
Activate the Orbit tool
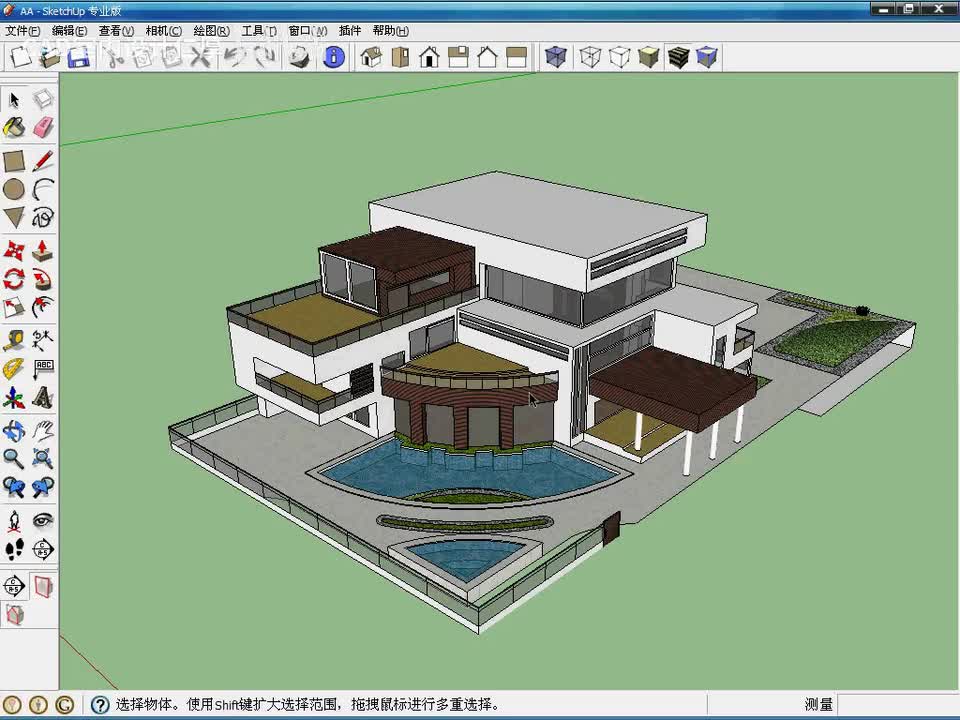[14, 431]
